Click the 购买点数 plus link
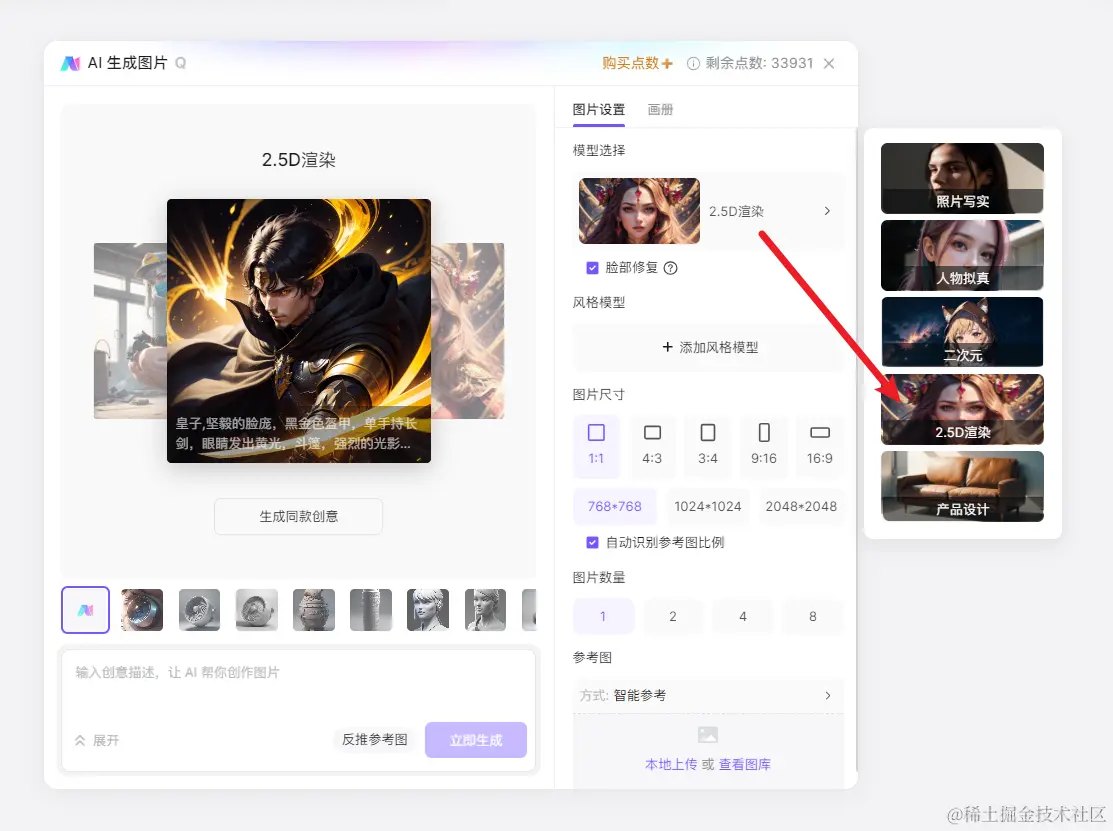Image resolution: width=1113 pixels, height=831 pixels. tap(637, 63)
